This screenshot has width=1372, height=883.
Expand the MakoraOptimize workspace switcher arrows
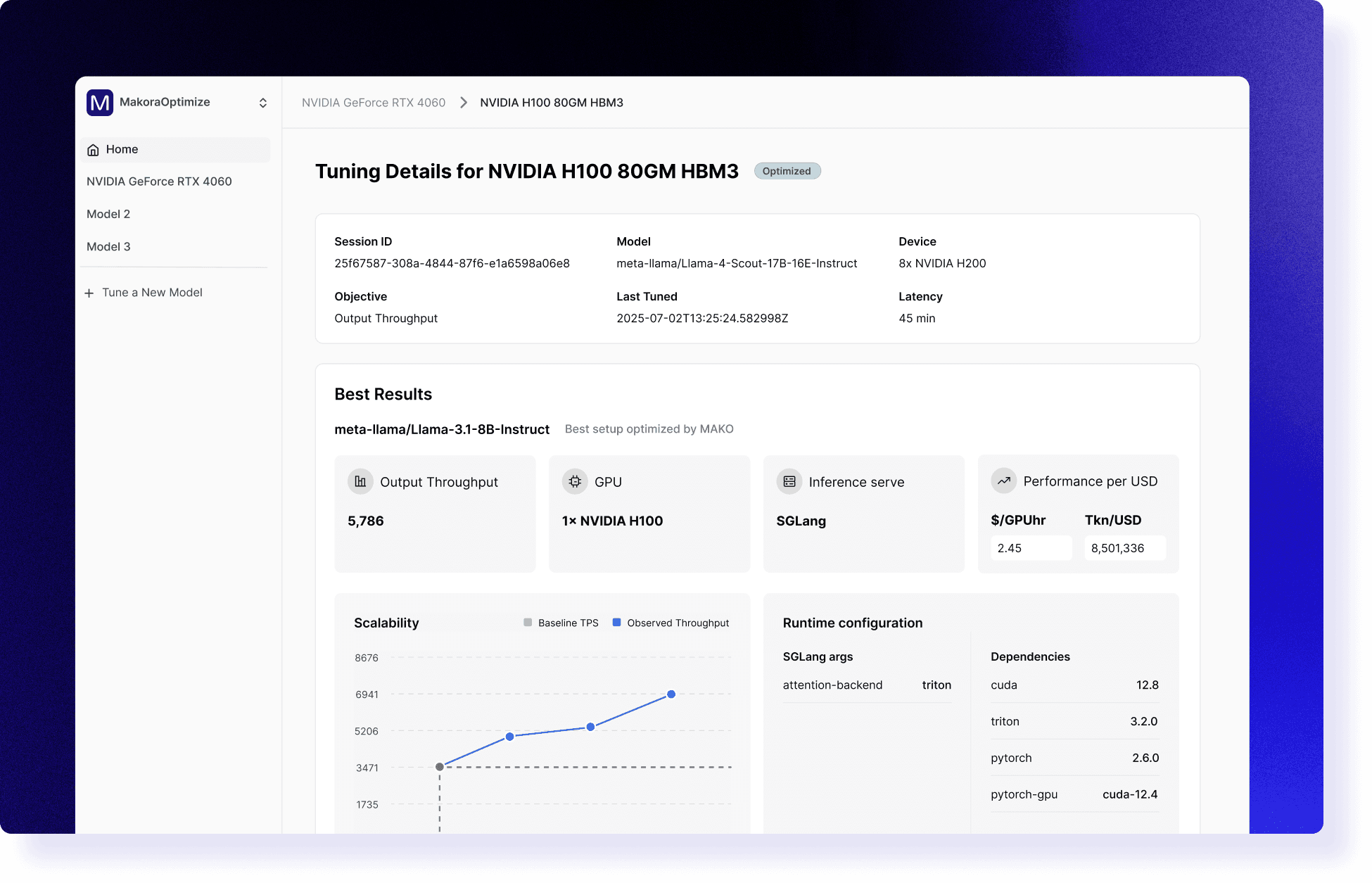263,103
